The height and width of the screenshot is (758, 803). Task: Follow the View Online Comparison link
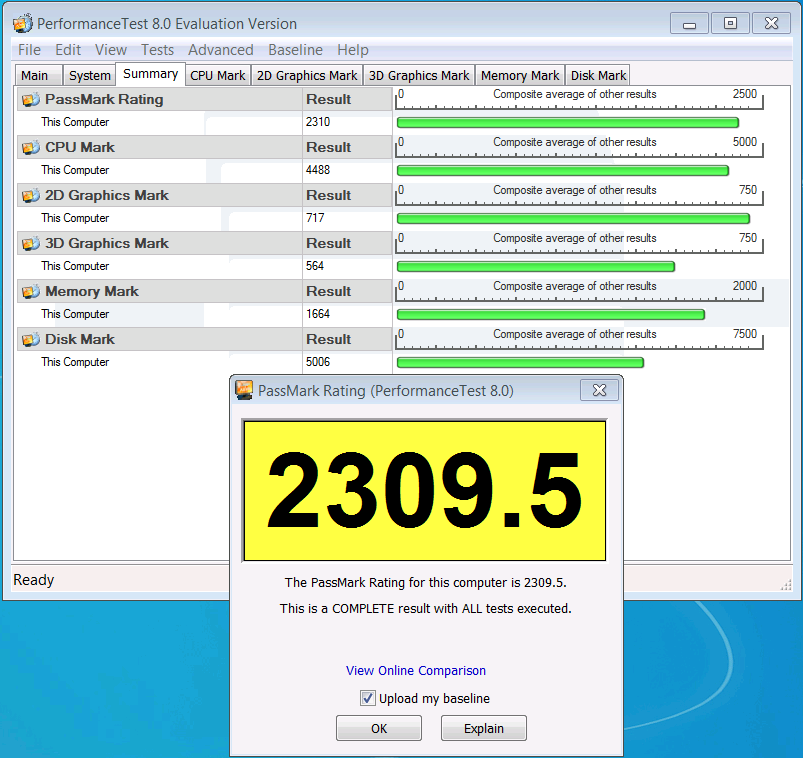click(x=416, y=670)
